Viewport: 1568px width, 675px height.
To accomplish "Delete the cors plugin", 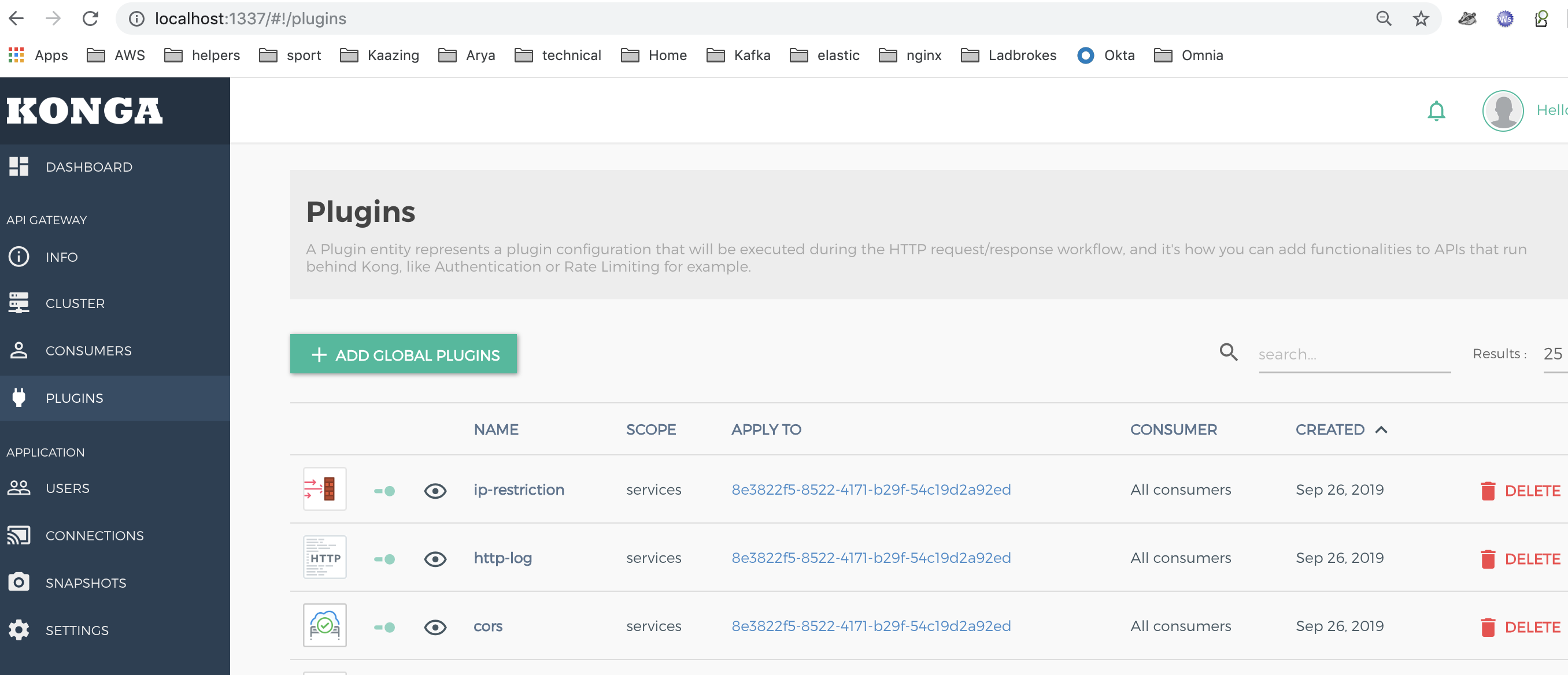I will pos(1519,627).
